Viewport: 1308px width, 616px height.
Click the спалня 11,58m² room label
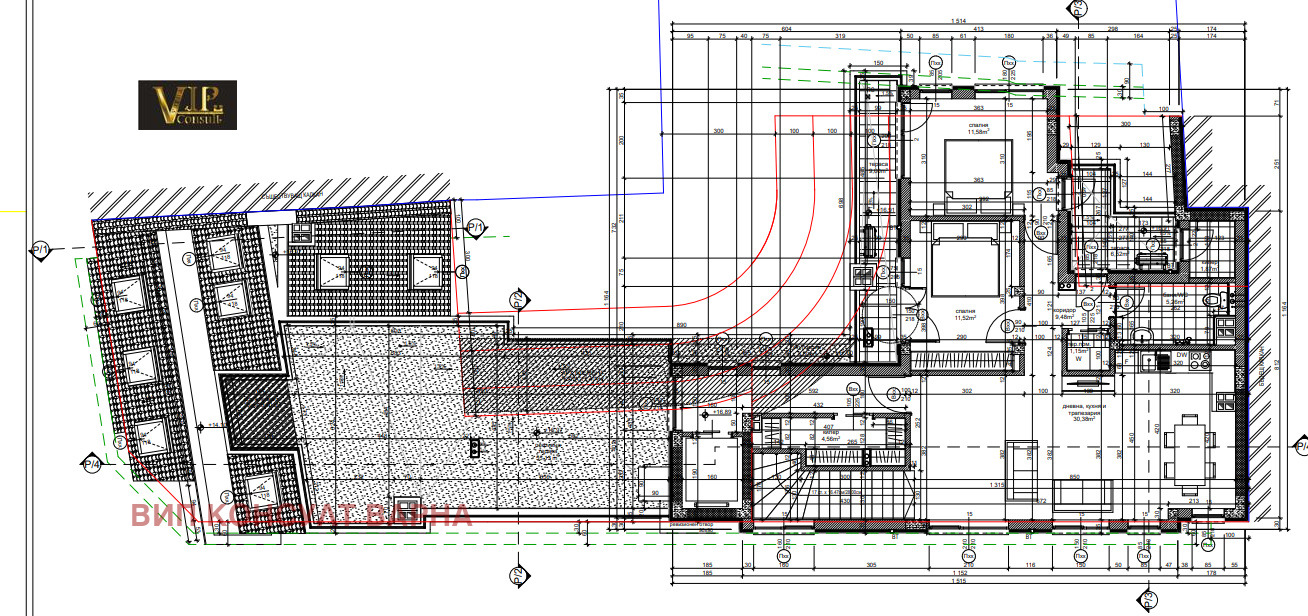tap(977, 128)
